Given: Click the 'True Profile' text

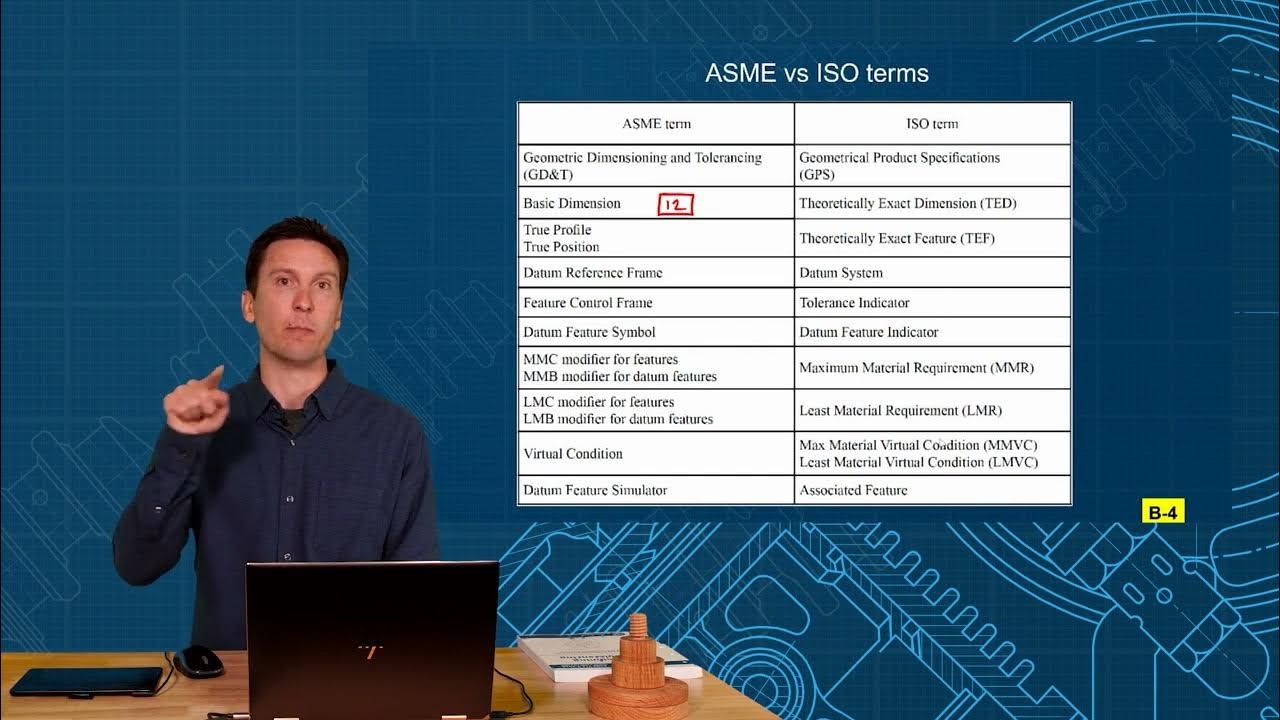Looking at the screenshot, I should click(x=557, y=230).
